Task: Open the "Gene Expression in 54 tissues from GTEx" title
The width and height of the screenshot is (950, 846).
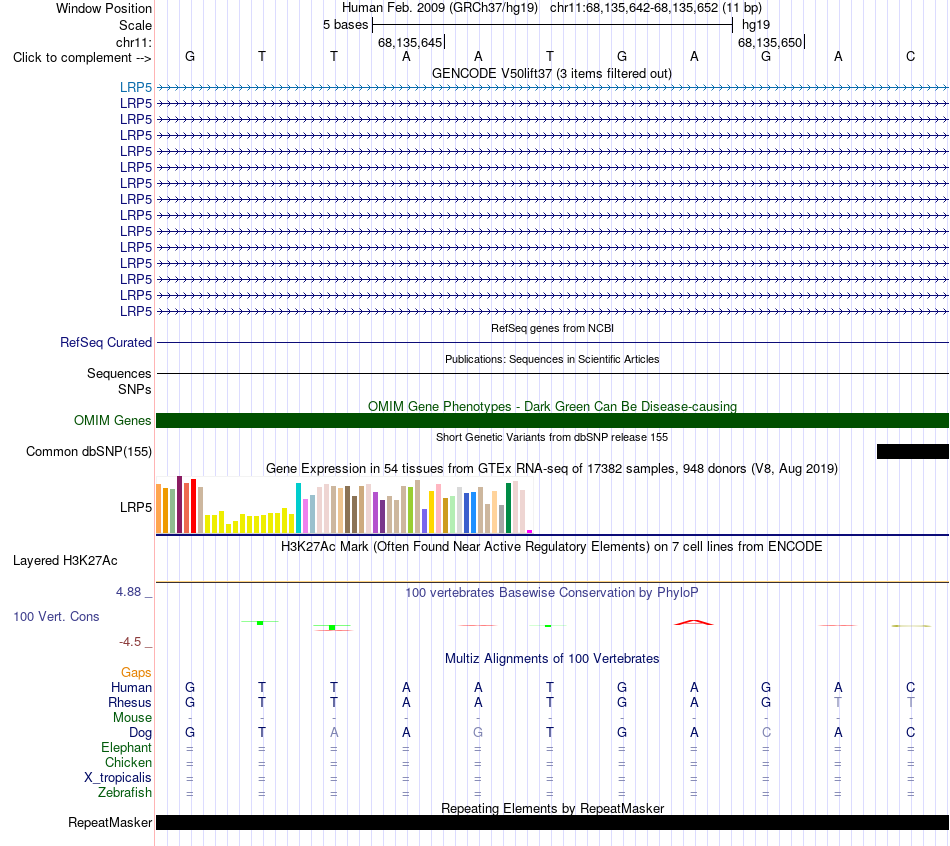Action: tap(552, 468)
